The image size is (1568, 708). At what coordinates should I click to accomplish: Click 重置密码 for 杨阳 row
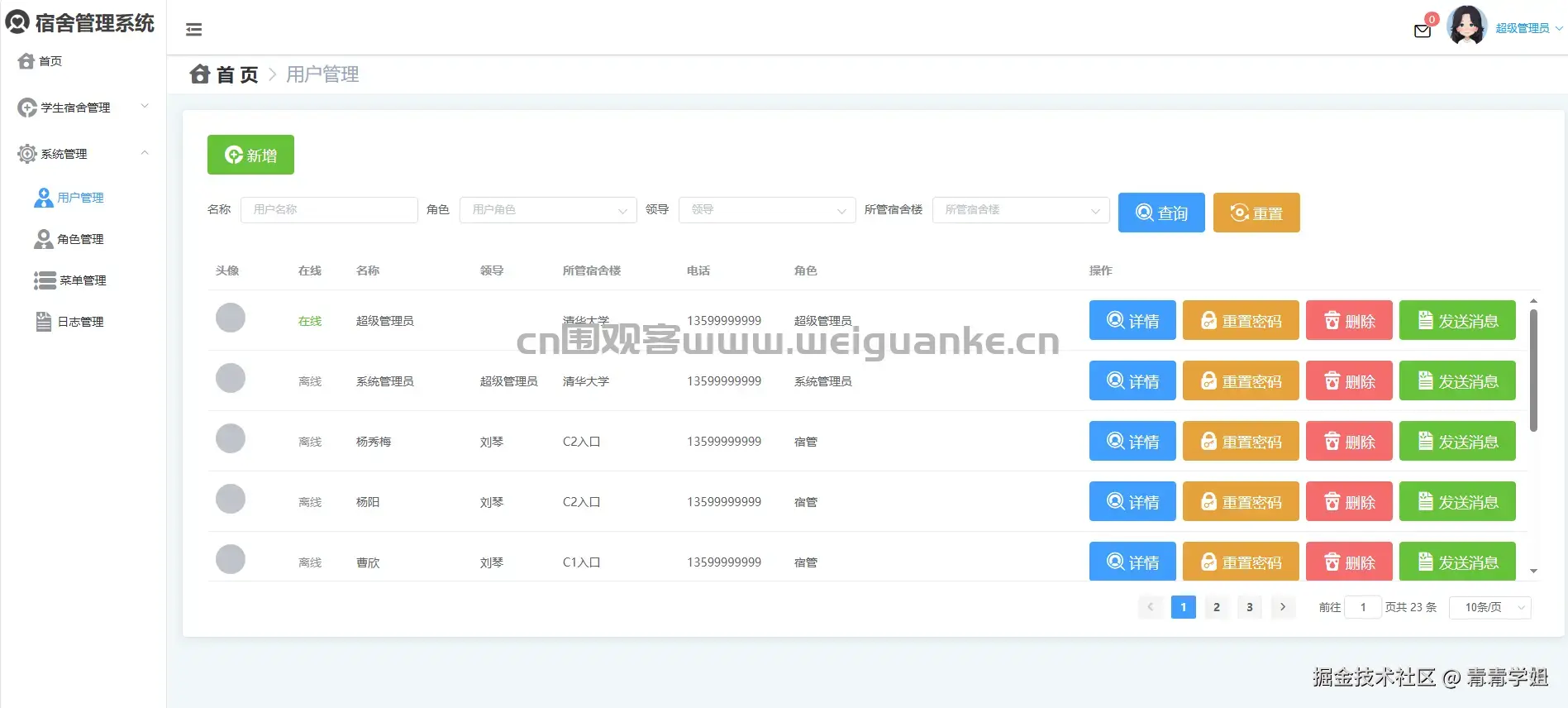(x=1241, y=501)
